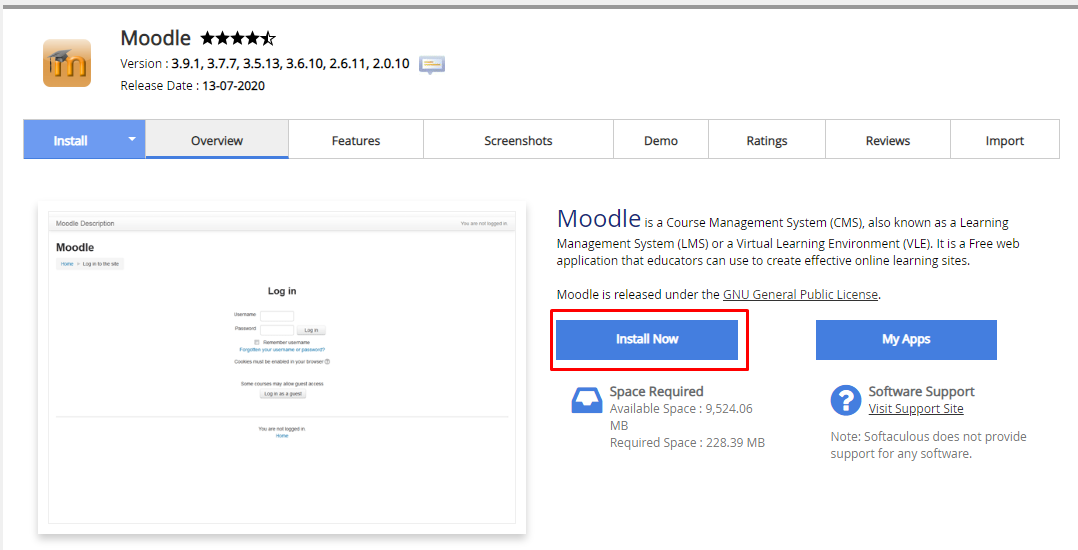
Task: Switch to the Overview tab
Action: [x=217, y=140]
